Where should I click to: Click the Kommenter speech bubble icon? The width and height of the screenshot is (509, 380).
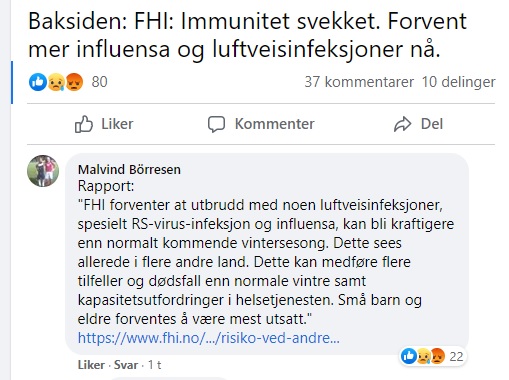pos(216,124)
